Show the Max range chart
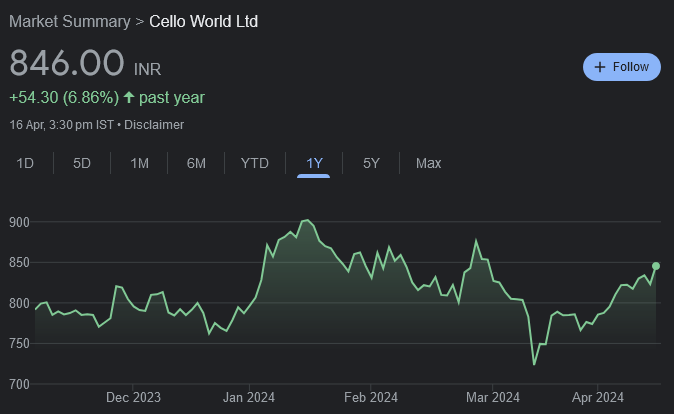The height and width of the screenshot is (414, 674). [x=428, y=163]
